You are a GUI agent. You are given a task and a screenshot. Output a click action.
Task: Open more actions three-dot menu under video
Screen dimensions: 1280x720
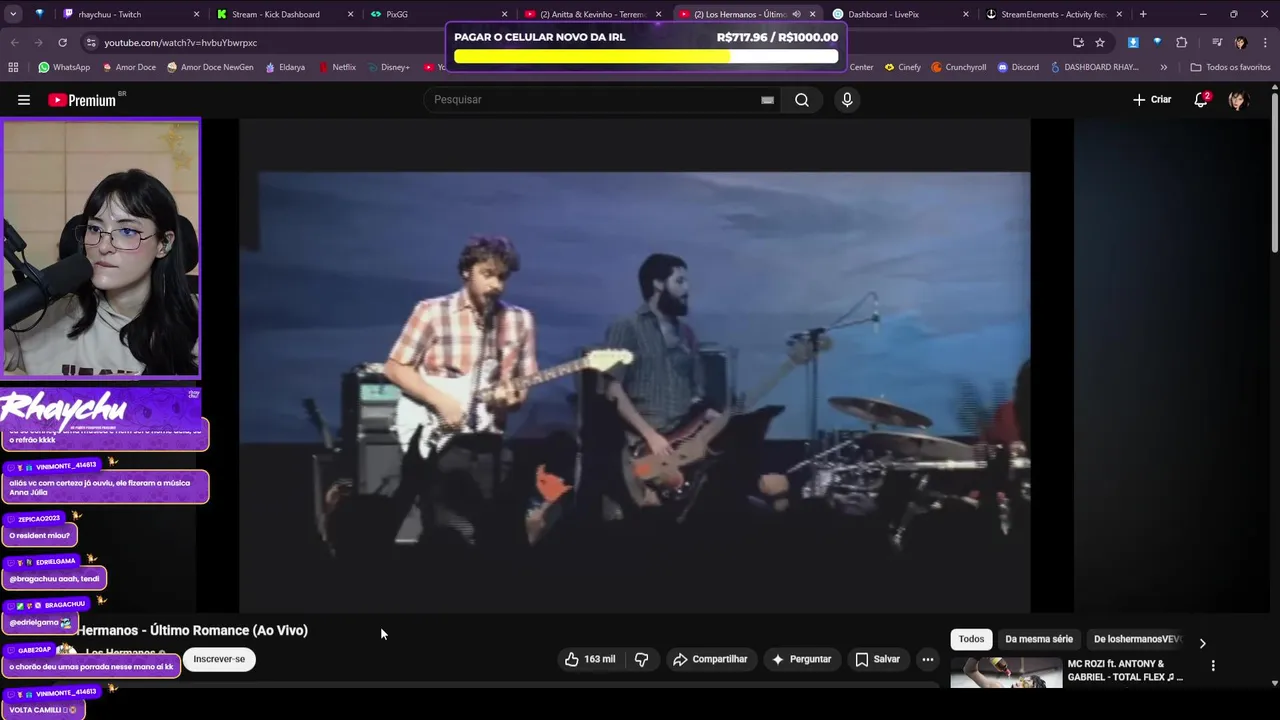point(928,659)
